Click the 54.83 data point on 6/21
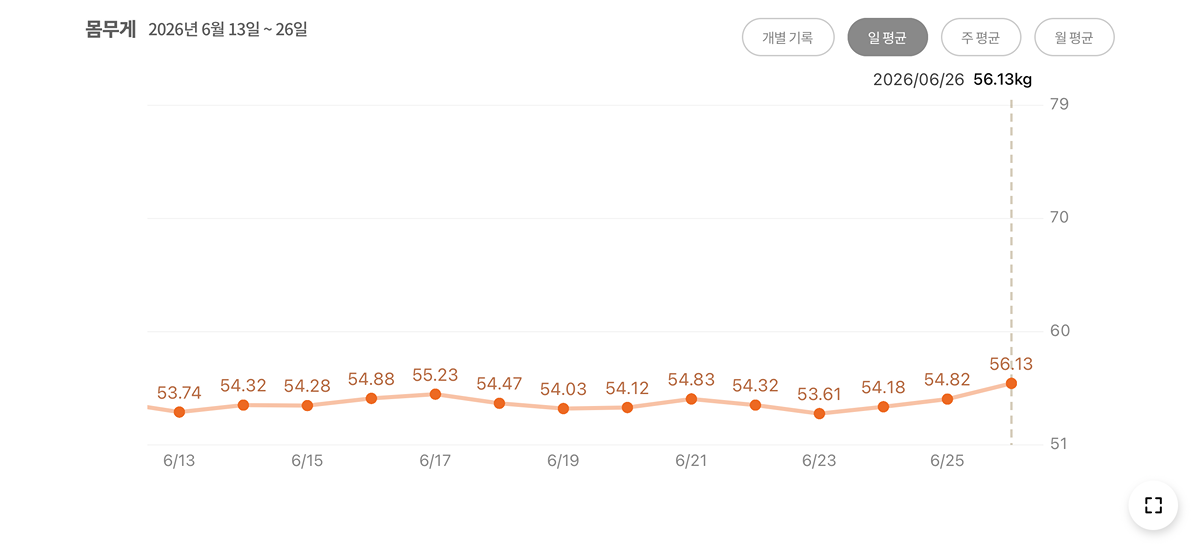Viewport: 1200px width, 552px height. click(691, 399)
